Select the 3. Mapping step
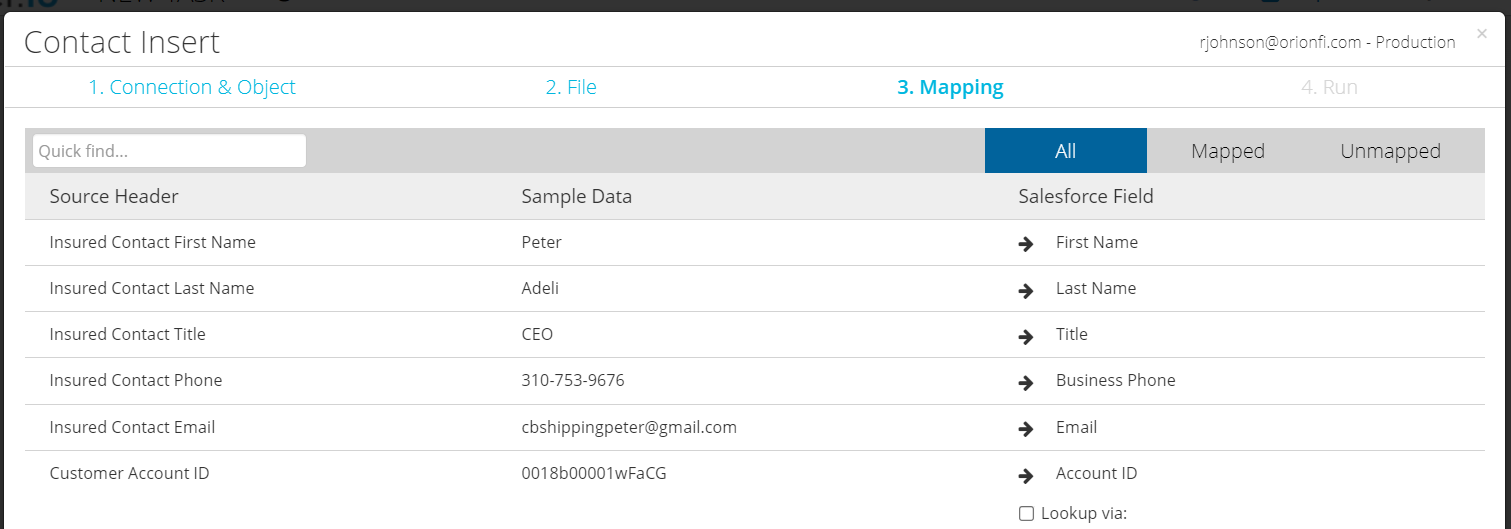Screen dimensions: 1511x529 [950, 87]
